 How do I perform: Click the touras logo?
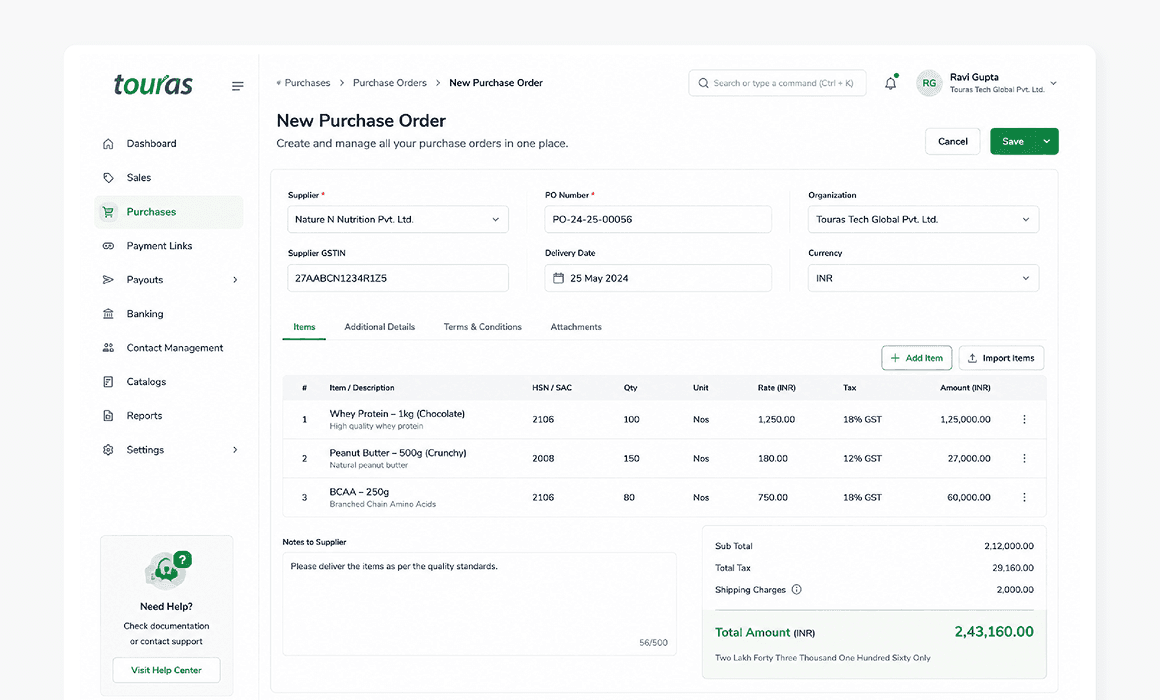[x=153, y=85]
